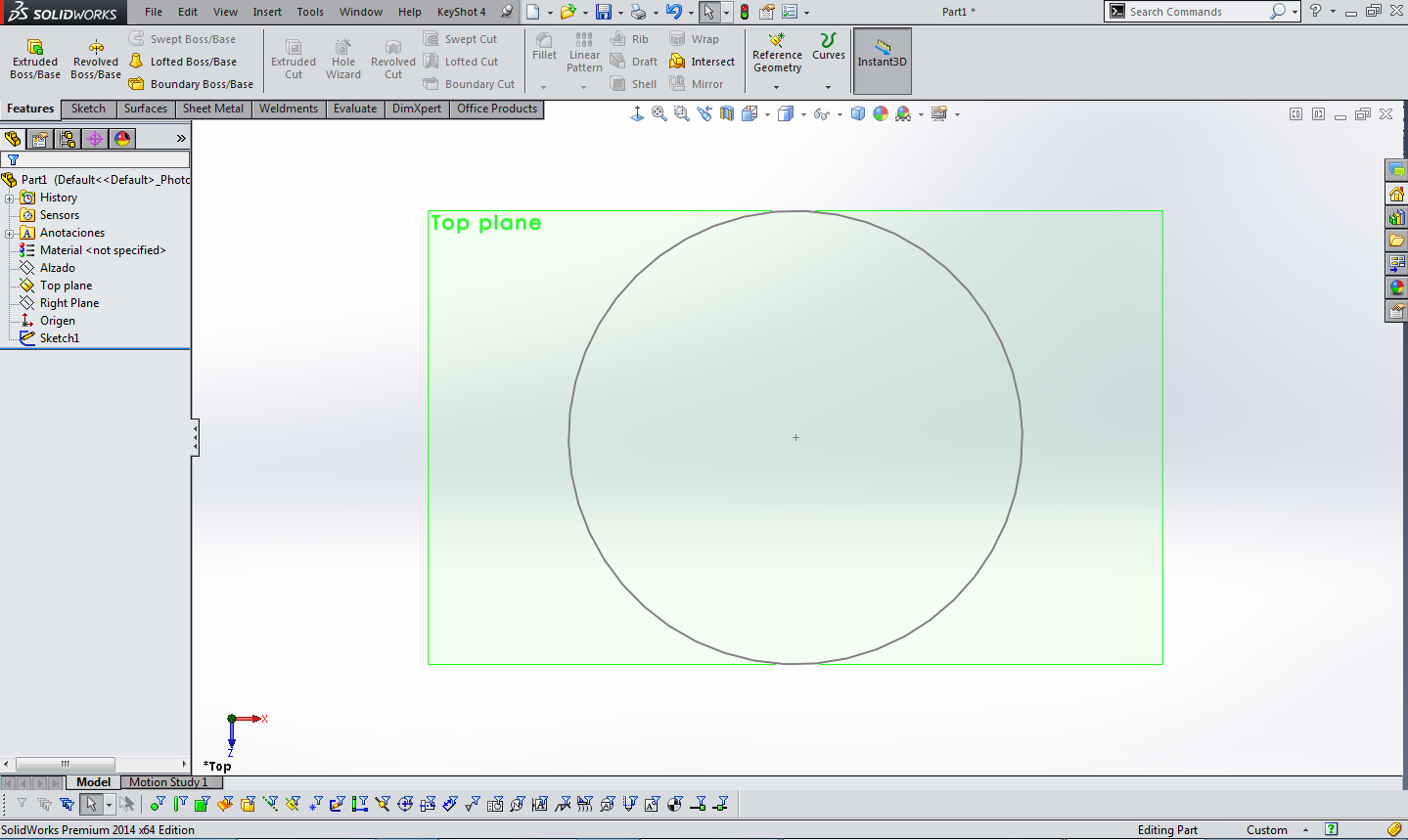The height and width of the screenshot is (840, 1408).
Task: Click the Save icon in the toolbar
Action: [x=604, y=12]
